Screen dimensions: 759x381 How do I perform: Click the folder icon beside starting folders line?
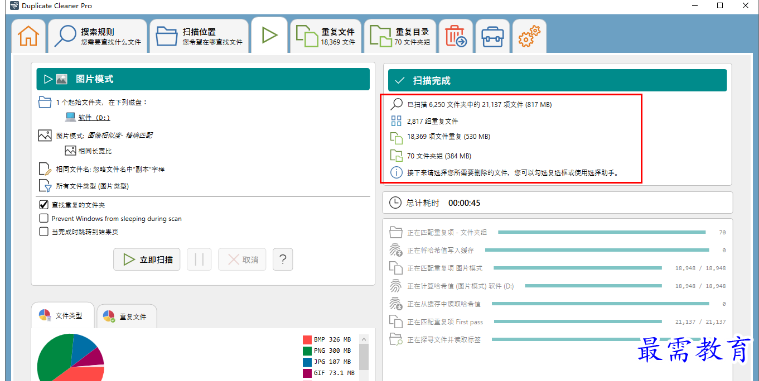pyautogui.click(x=45, y=102)
